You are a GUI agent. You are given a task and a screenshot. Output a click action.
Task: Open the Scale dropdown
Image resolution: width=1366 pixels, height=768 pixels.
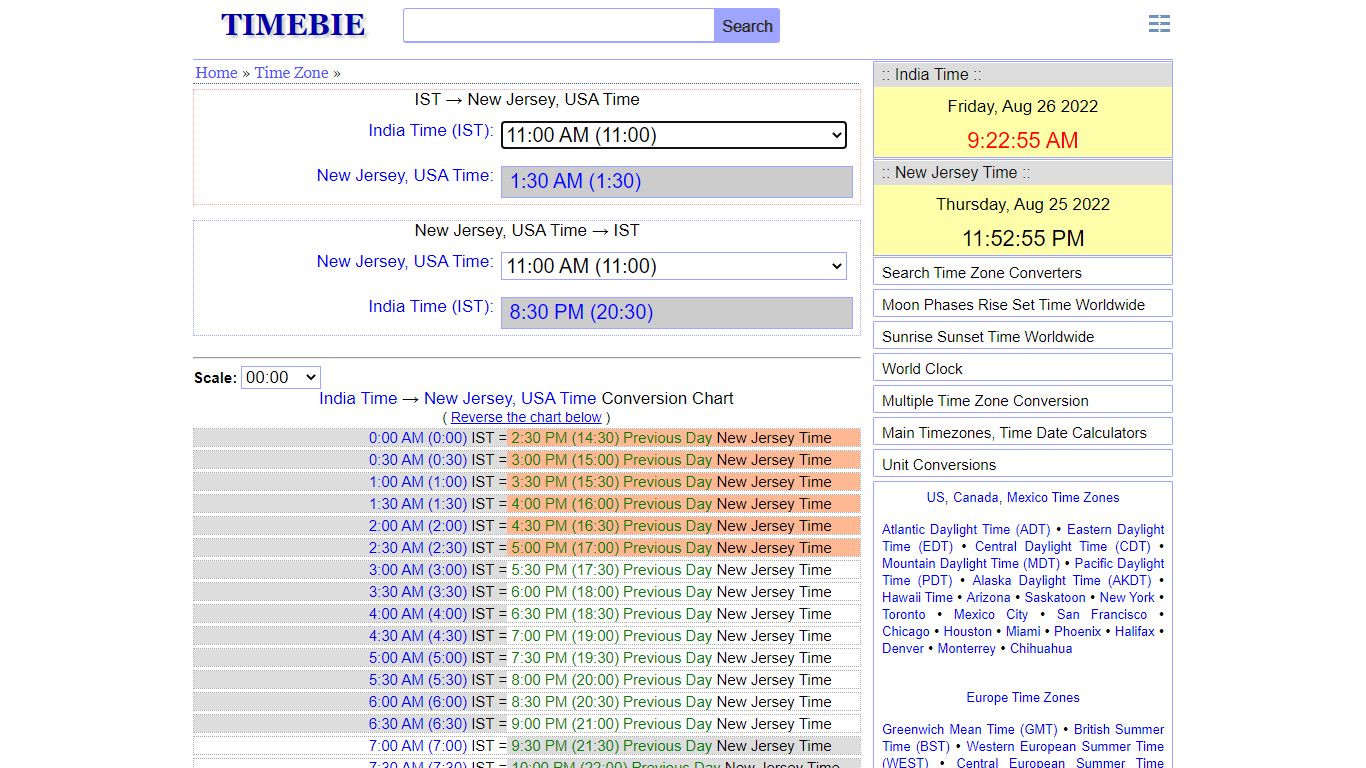tap(281, 377)
